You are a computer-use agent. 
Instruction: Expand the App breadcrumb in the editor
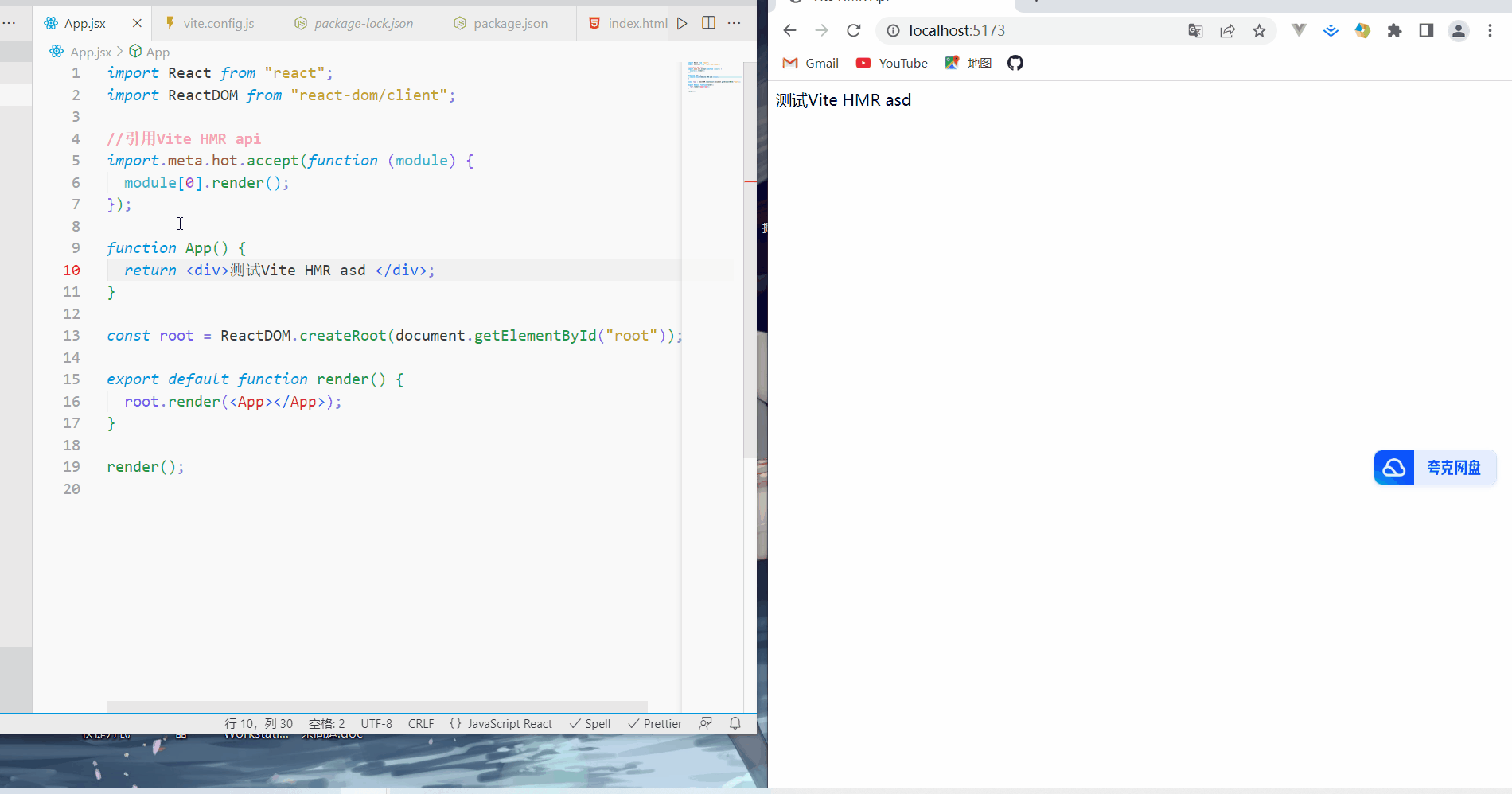point(157,51)
